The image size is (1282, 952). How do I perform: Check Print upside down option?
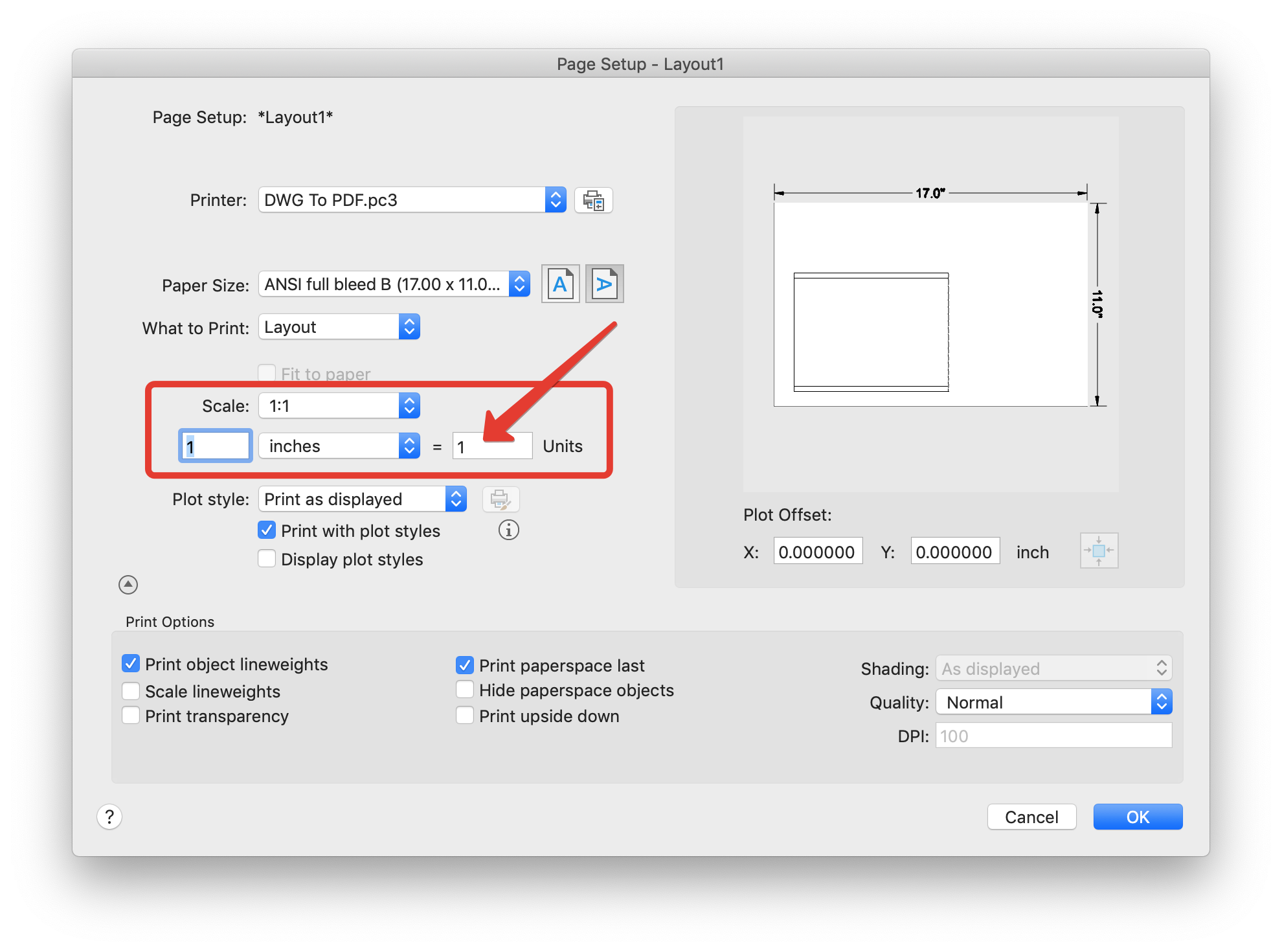point(465,716)
